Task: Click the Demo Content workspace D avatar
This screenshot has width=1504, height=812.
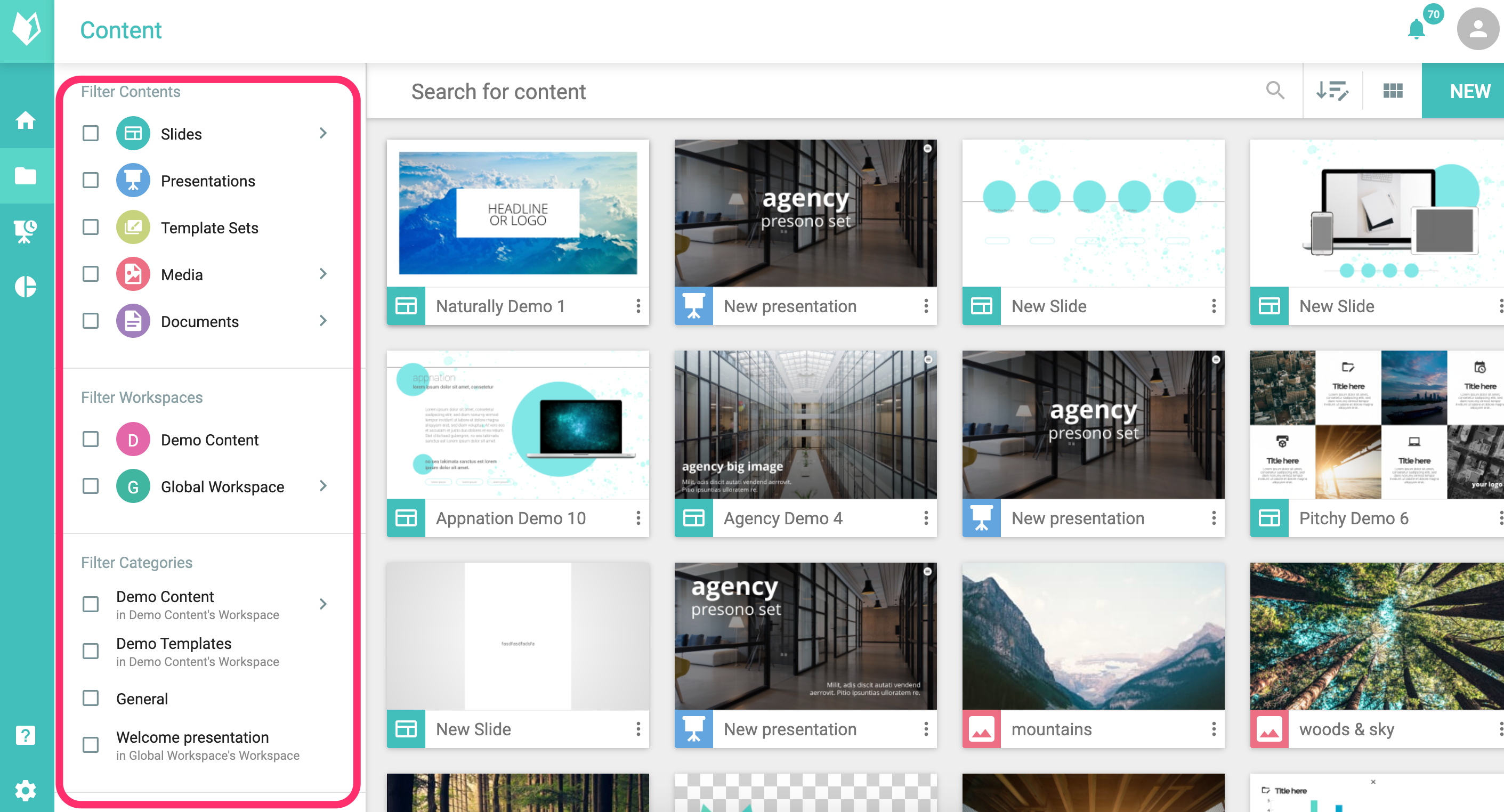Action: pos(133,439)
